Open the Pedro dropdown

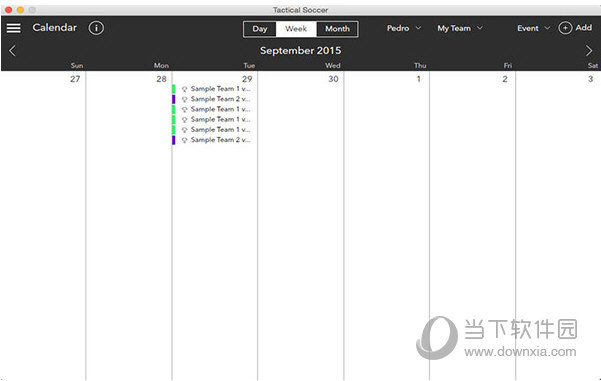pyautogui.click(x=404, y=28)
